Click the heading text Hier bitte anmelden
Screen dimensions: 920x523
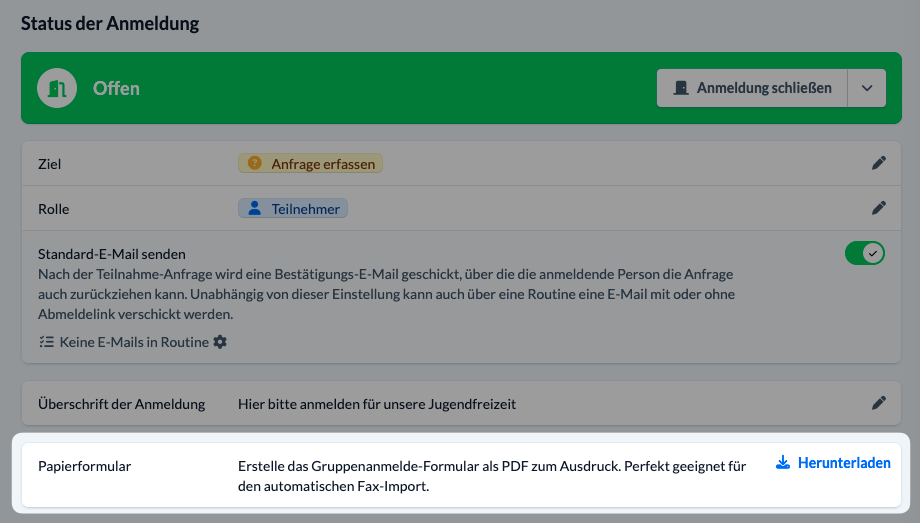click(x=376, y=404)
